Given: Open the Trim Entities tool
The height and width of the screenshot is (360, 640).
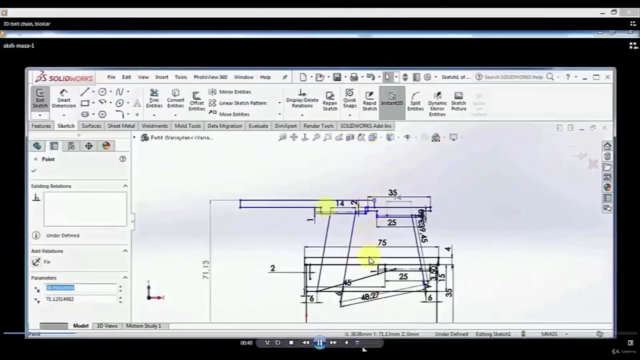Looking at the screenshot, I should pos(154,98).
